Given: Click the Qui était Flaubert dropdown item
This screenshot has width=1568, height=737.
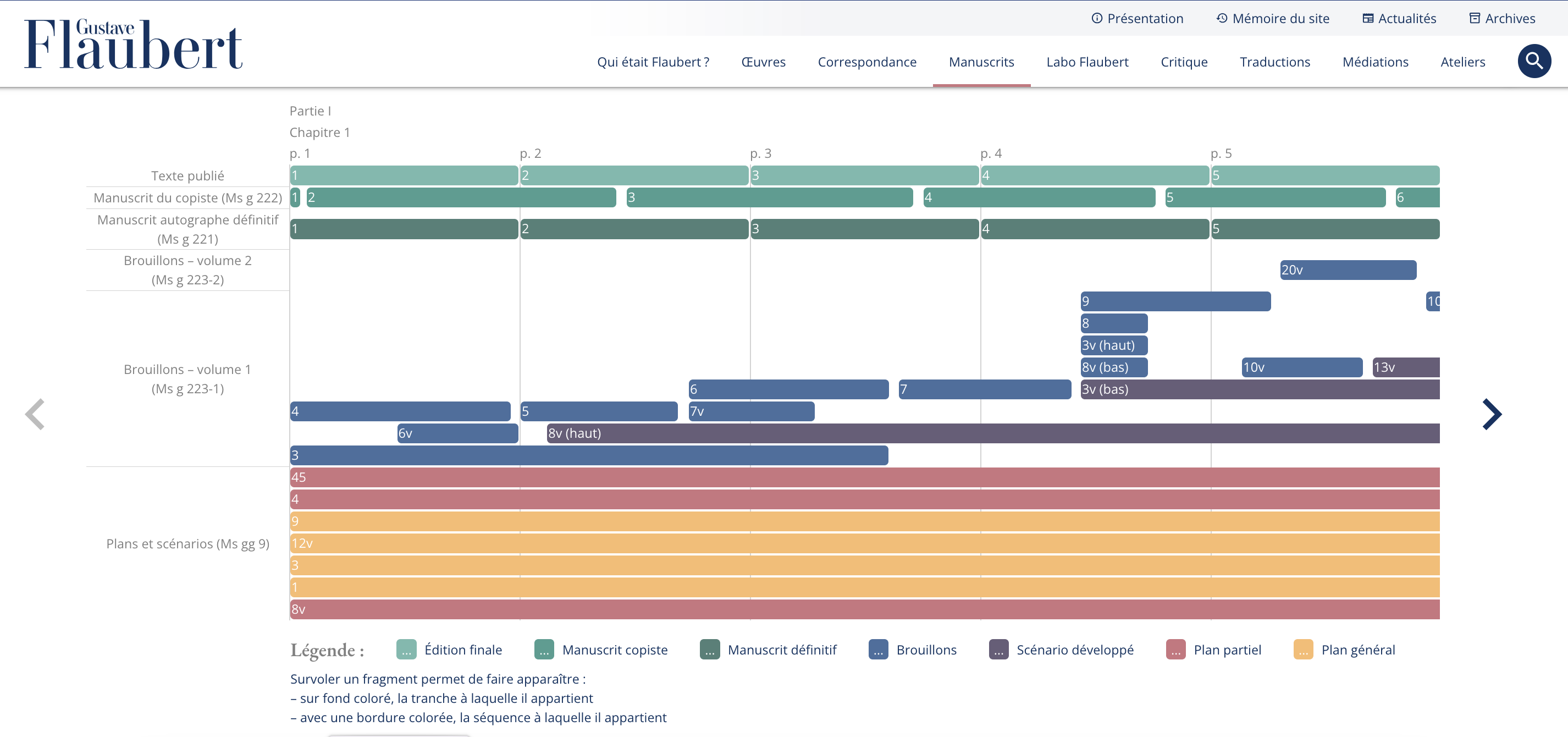Looking at the screenshot, I should point(651,61).
